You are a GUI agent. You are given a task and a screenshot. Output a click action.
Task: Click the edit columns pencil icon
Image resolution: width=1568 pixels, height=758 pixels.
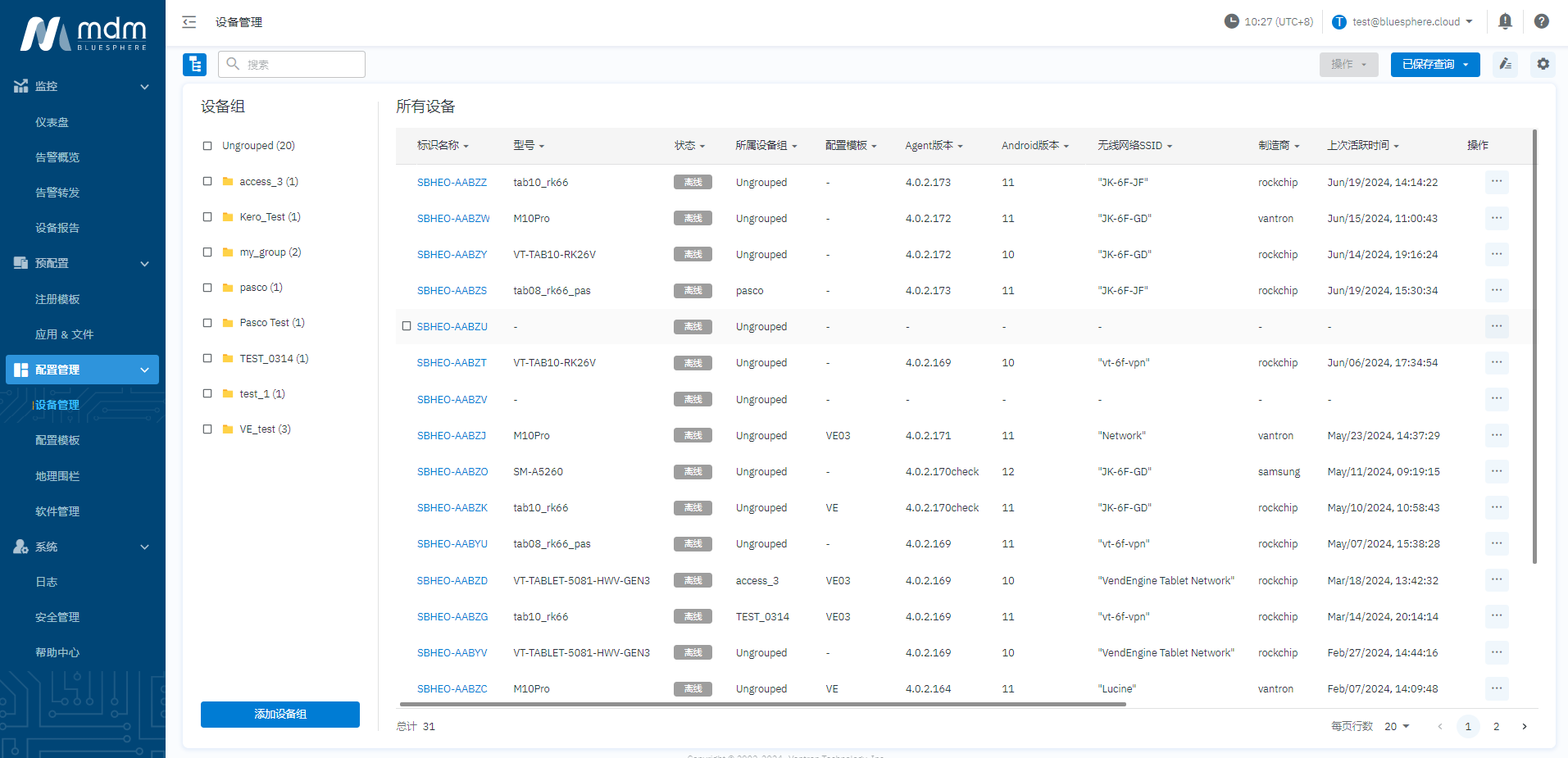1505,64
